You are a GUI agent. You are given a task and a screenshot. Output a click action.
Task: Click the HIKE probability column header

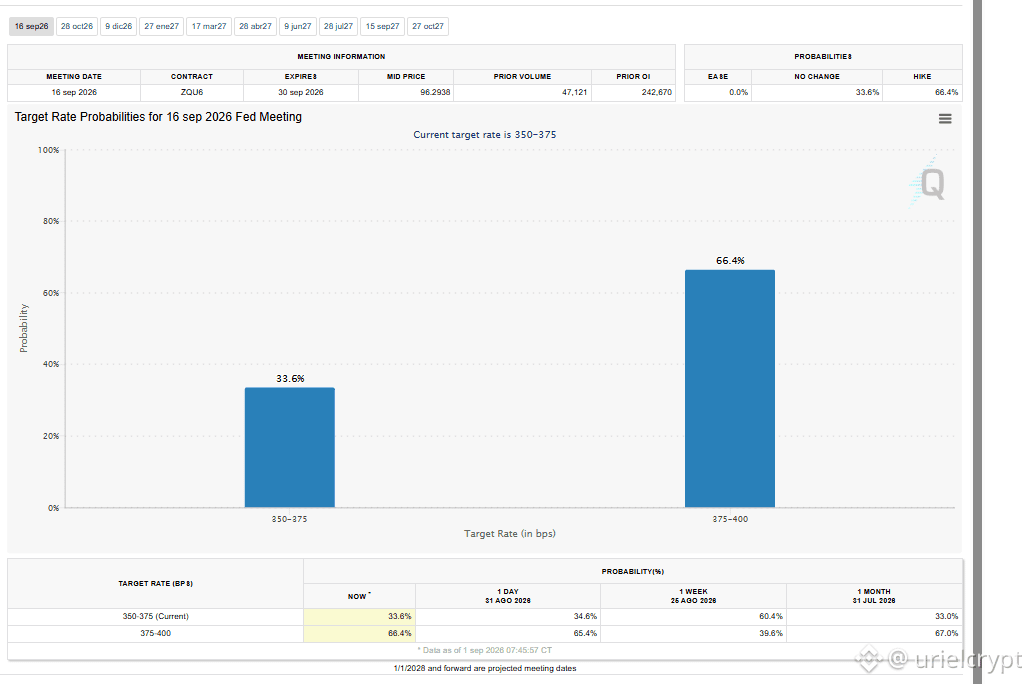(922, 76)
